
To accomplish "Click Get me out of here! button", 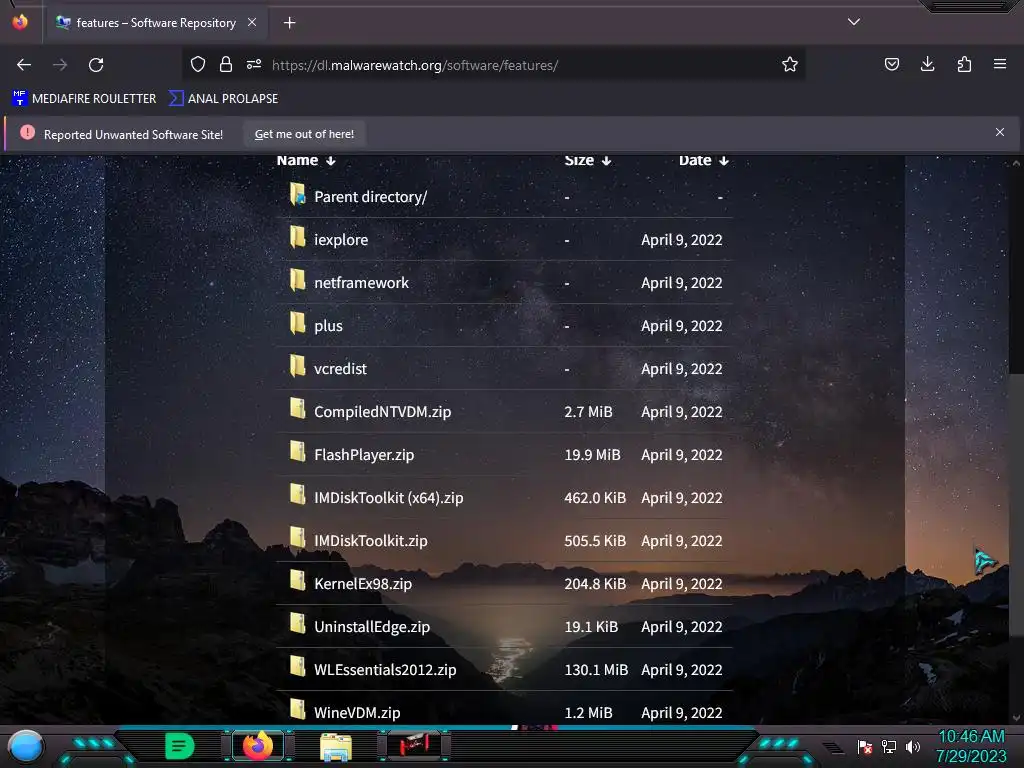I will (304, 134).
